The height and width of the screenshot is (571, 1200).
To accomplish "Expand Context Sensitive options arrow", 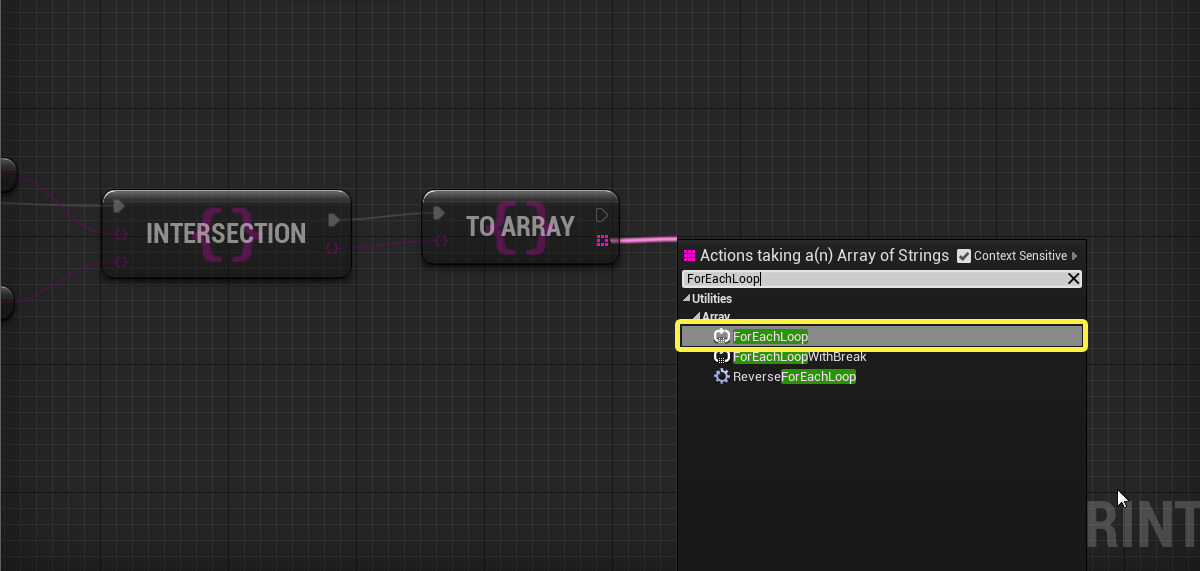I will tap(1075, 256).
